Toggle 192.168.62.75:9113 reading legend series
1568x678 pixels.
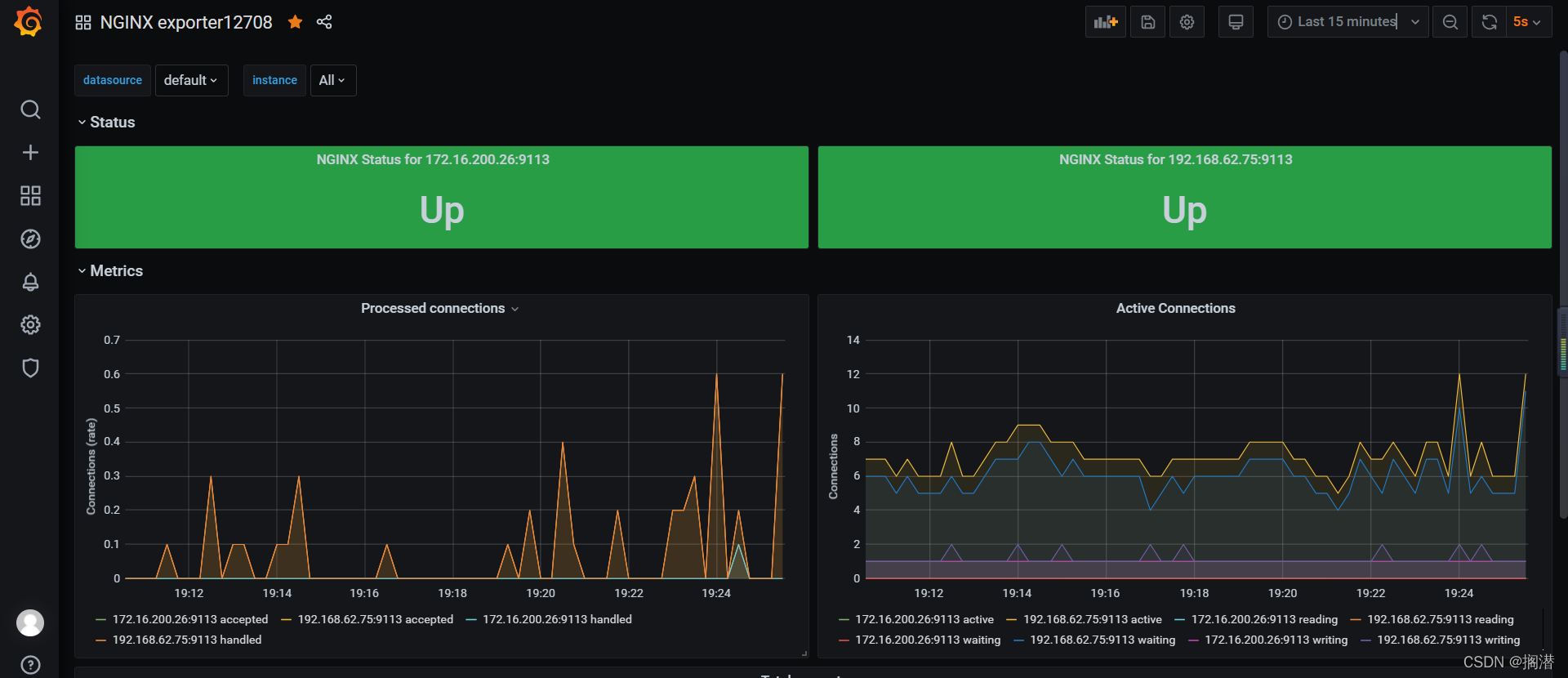pos(1441,619)
